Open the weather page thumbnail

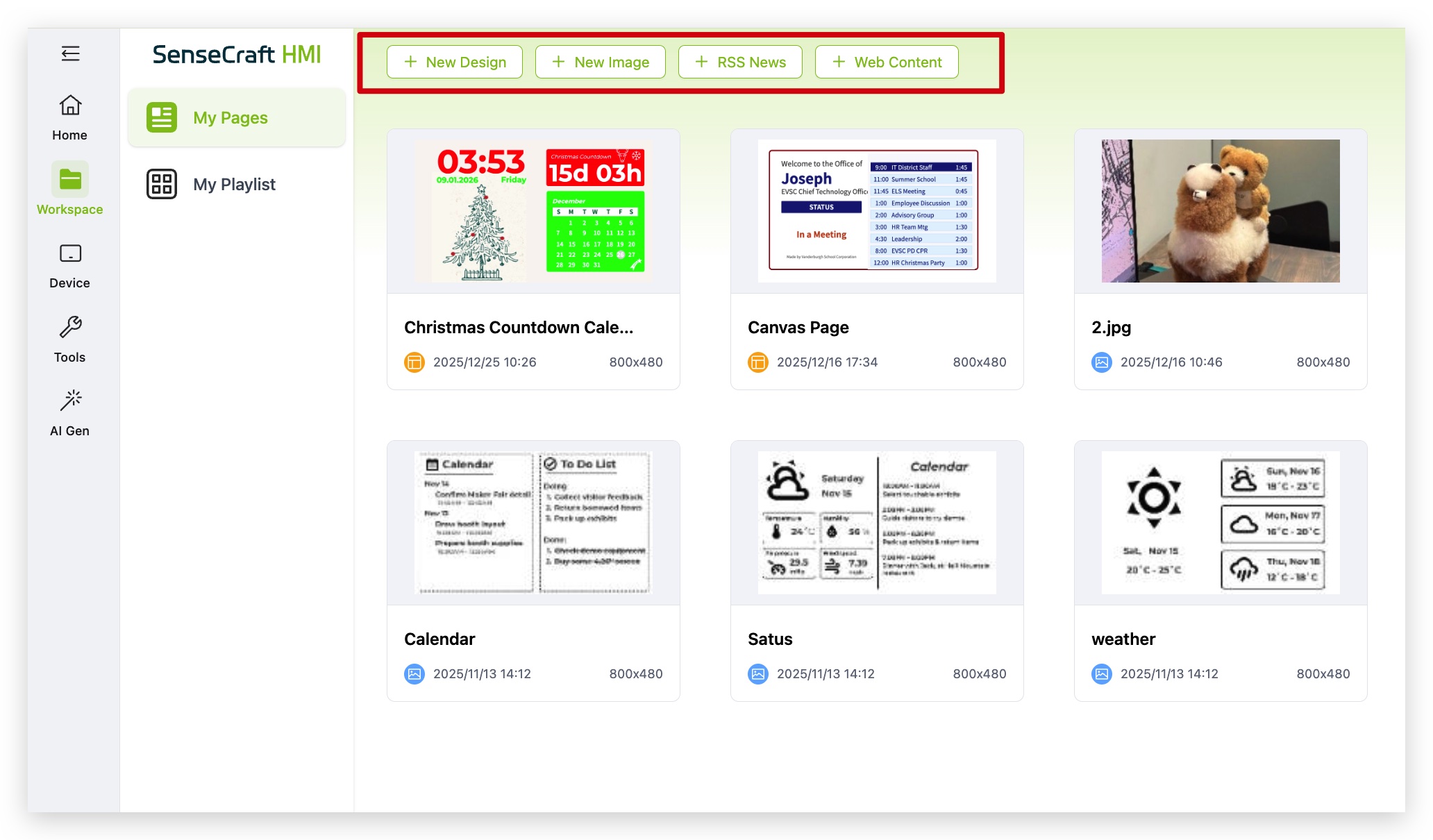click(1220, 523)
